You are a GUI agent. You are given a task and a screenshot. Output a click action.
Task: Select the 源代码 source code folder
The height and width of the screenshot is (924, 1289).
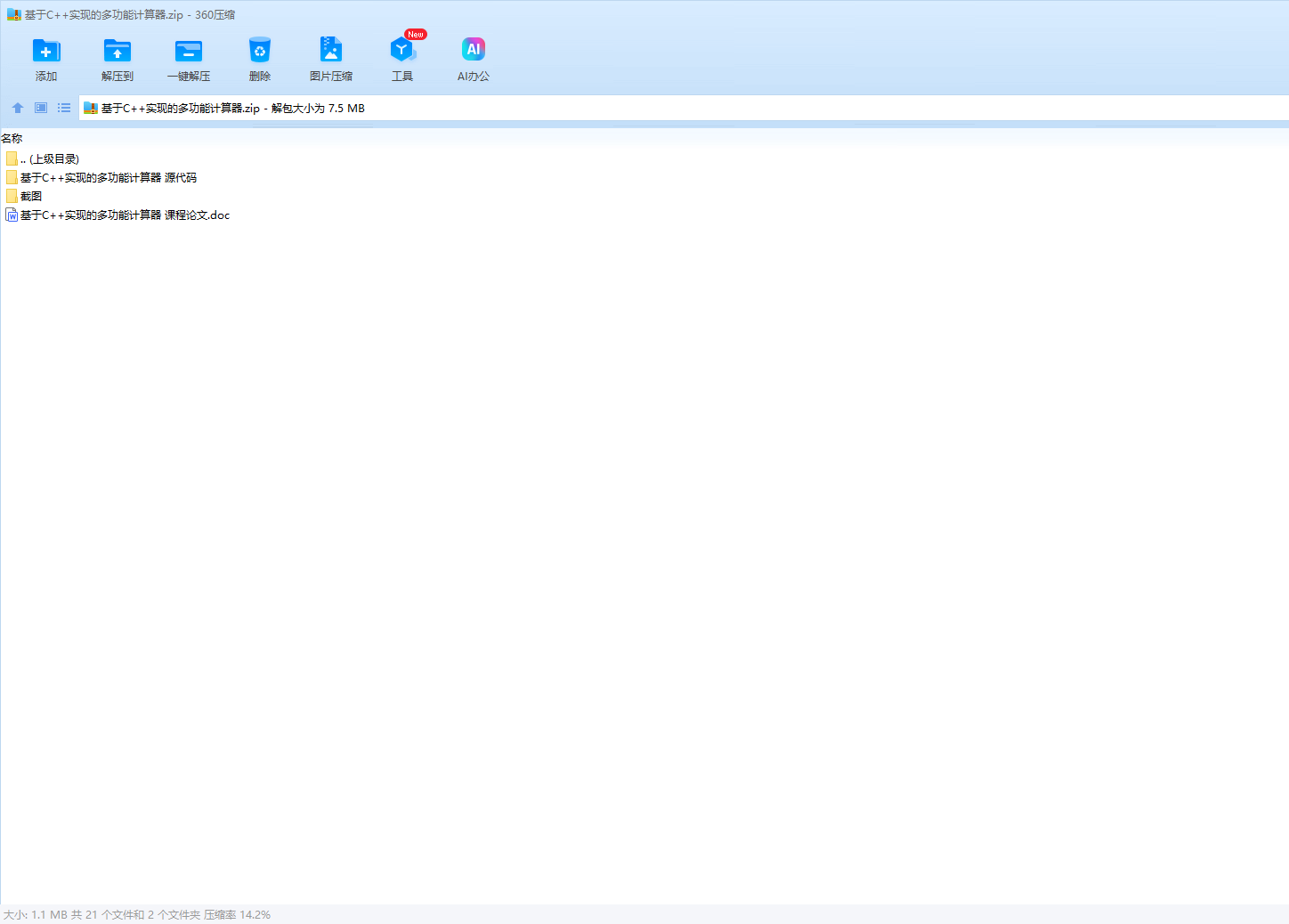pyautogui.click(x=101, y=177)
